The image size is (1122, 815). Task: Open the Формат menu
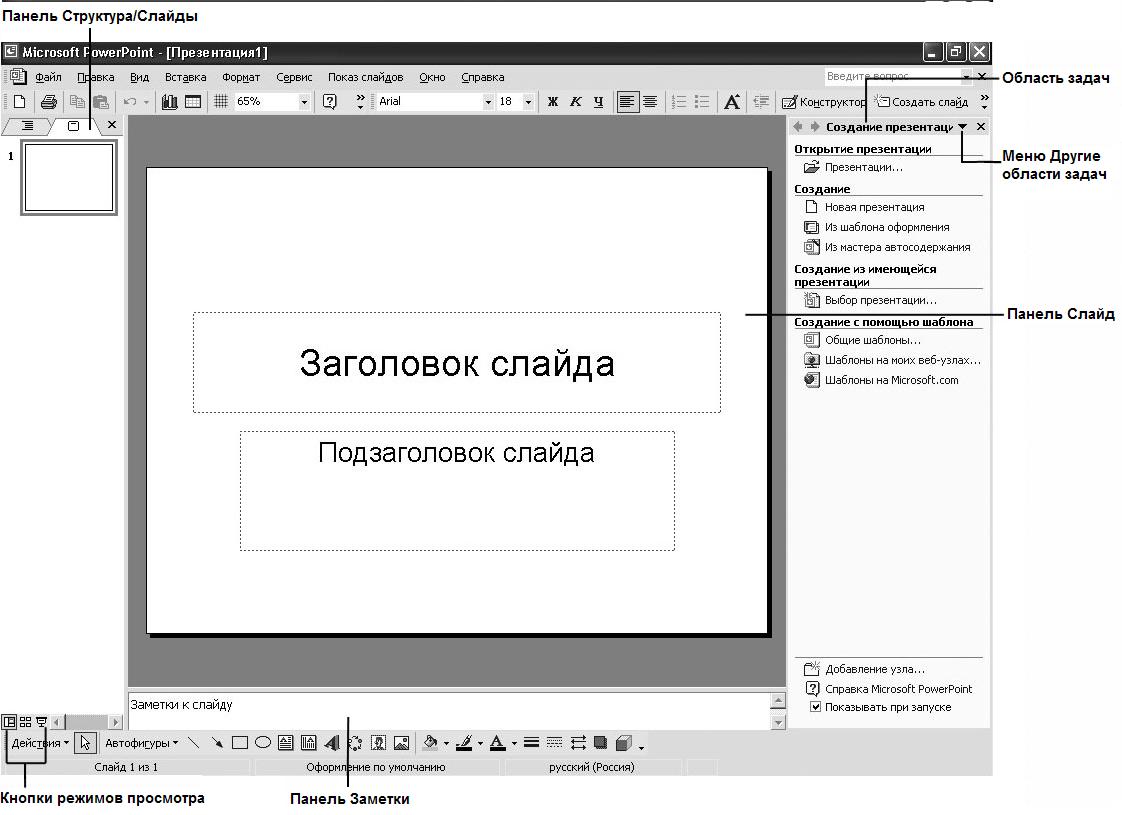coord(241,77)
